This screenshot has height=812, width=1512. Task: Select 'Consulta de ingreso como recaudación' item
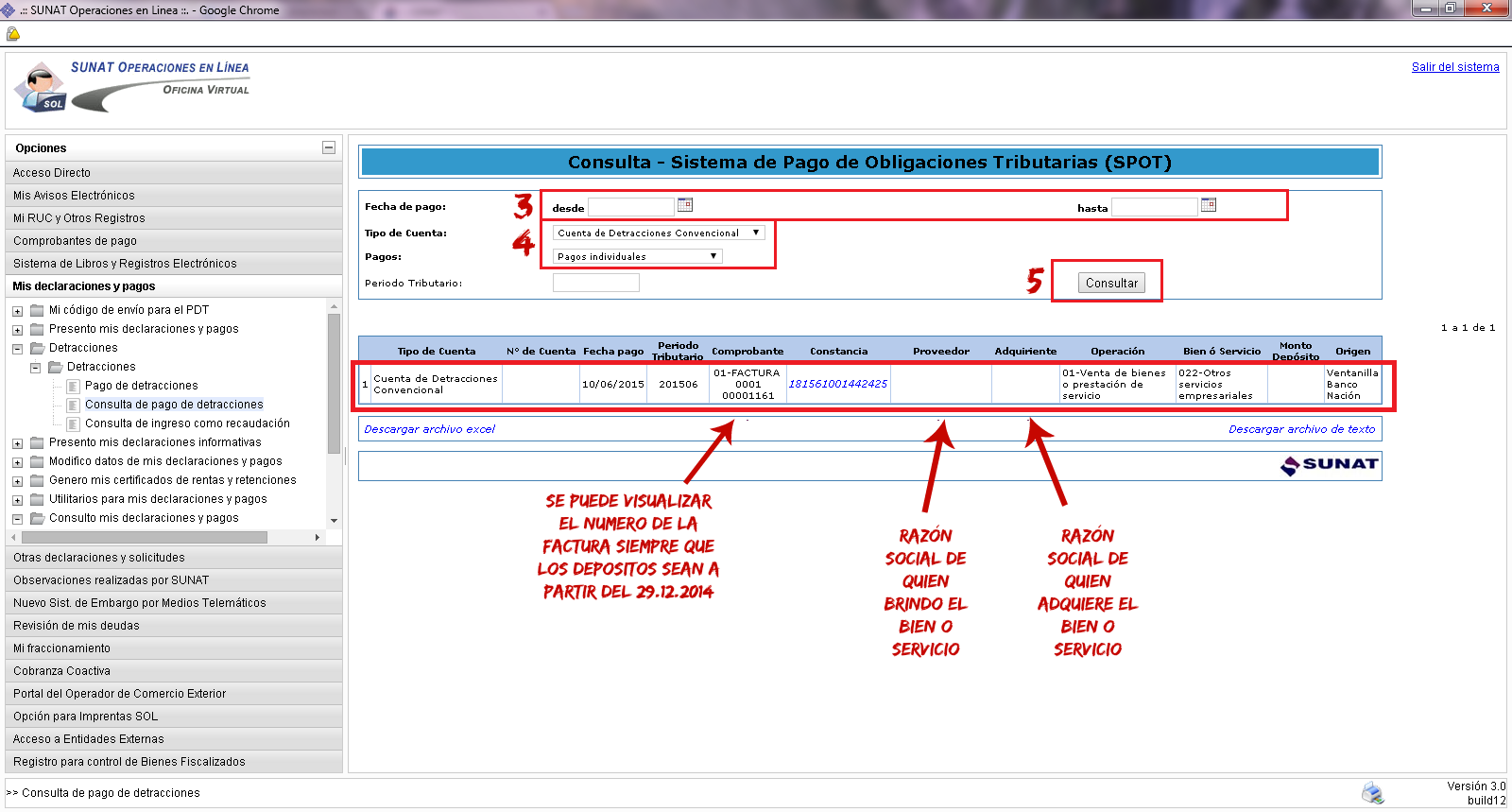click(187, 423)
